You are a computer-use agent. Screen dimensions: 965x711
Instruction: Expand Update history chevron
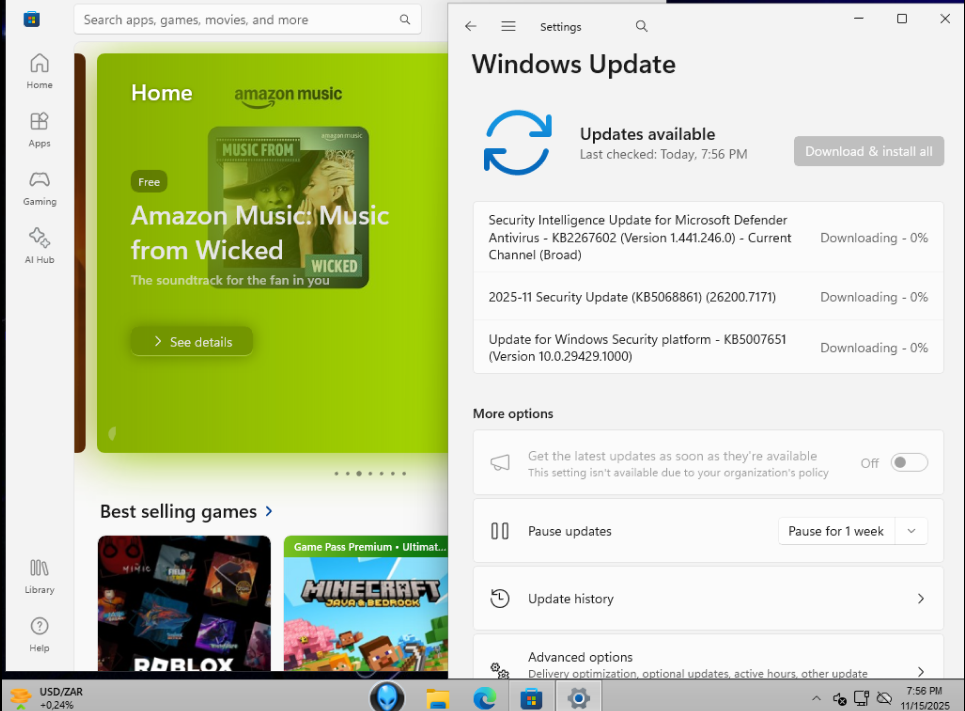[x=921, y=598]
